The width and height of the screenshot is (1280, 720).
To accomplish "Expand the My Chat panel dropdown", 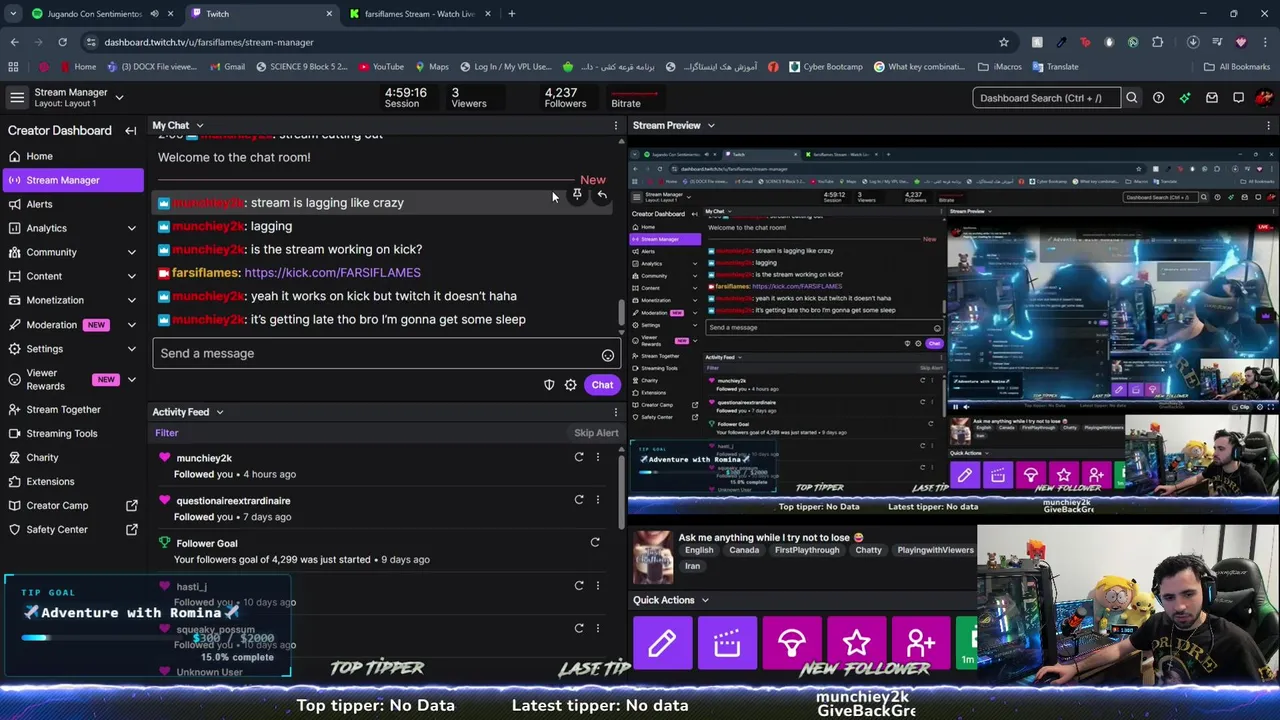I will tap(199, 126).
